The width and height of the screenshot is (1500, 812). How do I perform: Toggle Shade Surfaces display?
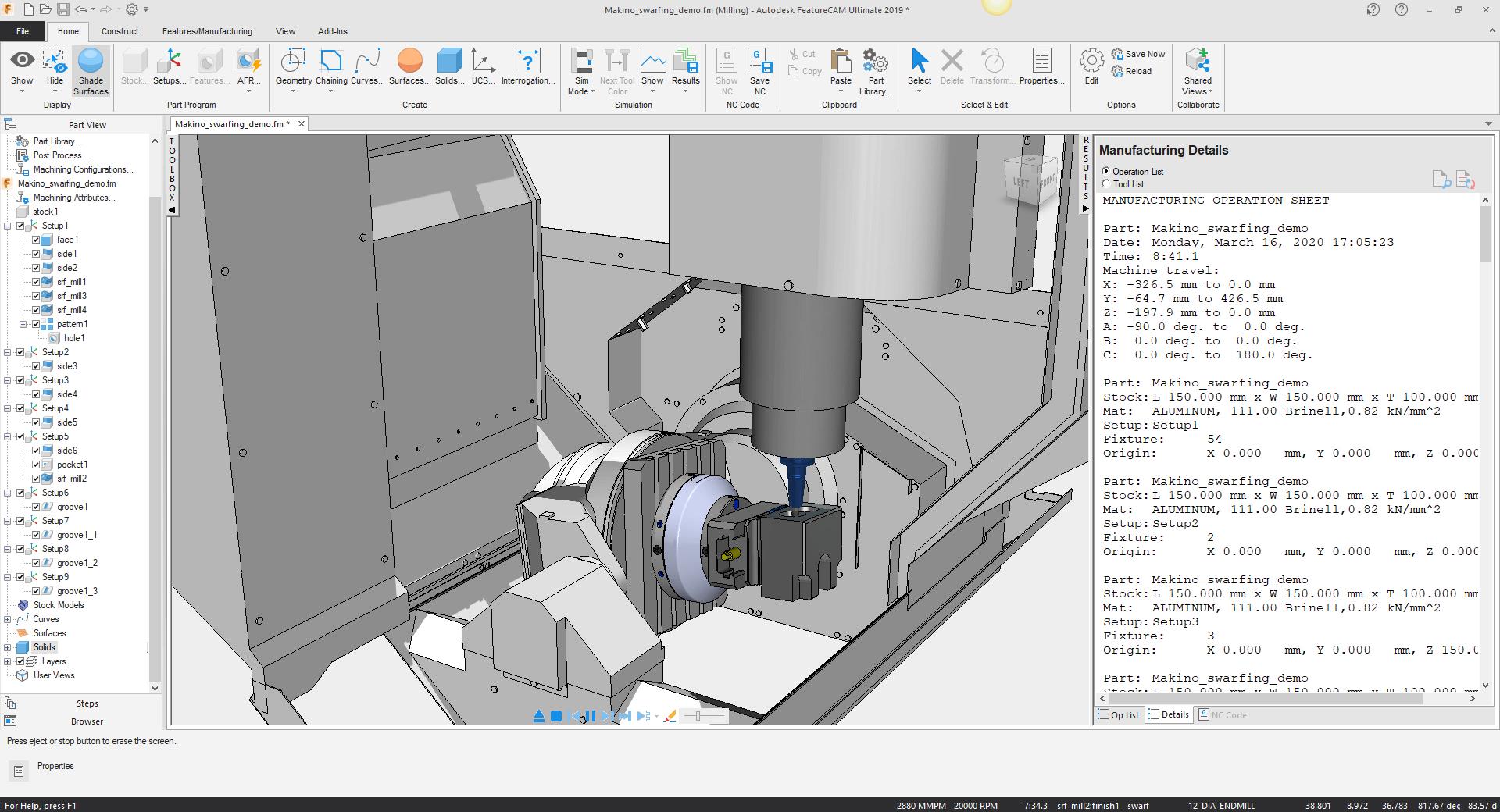click(x=91, y=71)
